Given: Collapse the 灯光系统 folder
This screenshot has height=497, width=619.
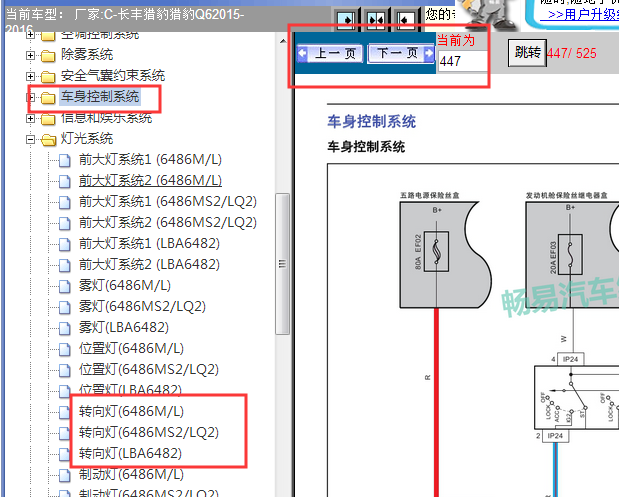Looking at the screenshot, I should (x=30, y=139).
